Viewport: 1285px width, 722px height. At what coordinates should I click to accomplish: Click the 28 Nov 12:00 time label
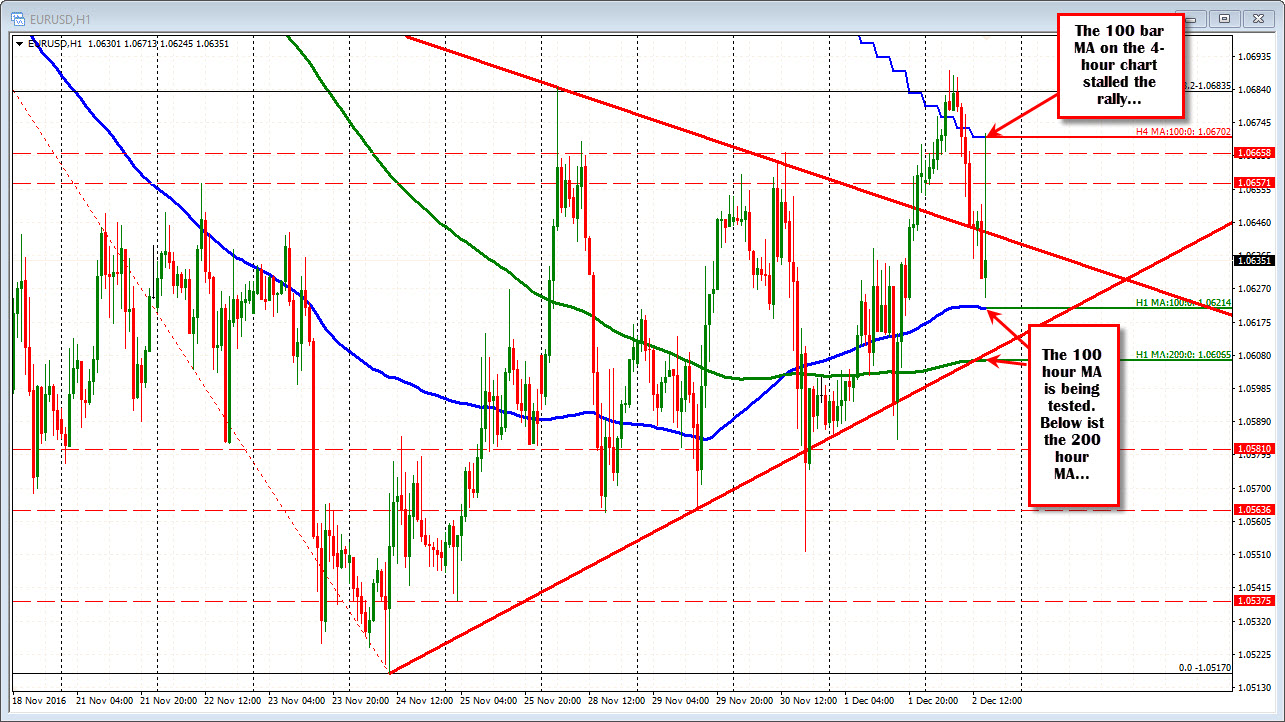(617, 700)
